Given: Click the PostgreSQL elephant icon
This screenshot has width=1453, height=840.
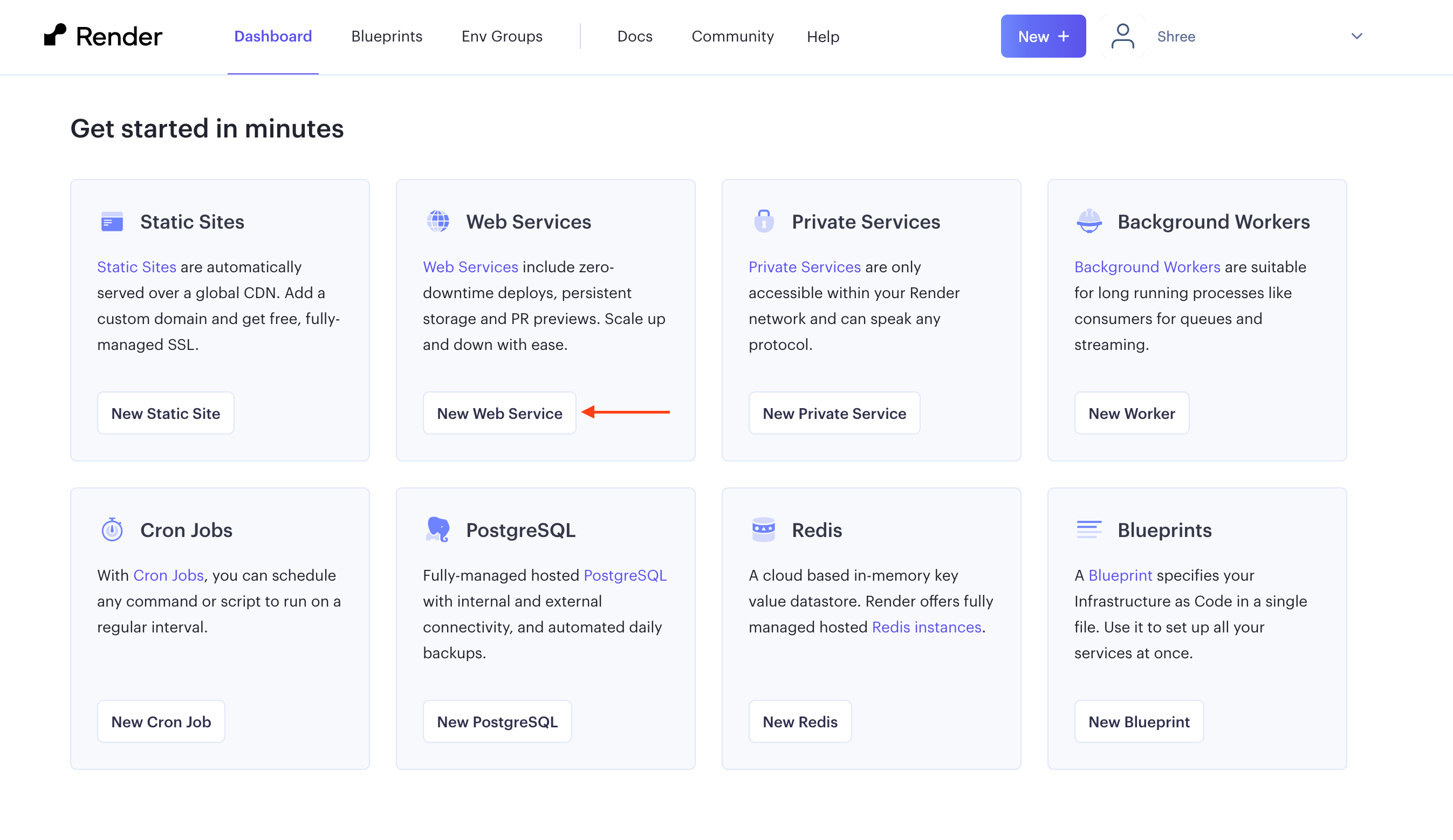Looking at the screenshot, I should click(x=437, y=529).
